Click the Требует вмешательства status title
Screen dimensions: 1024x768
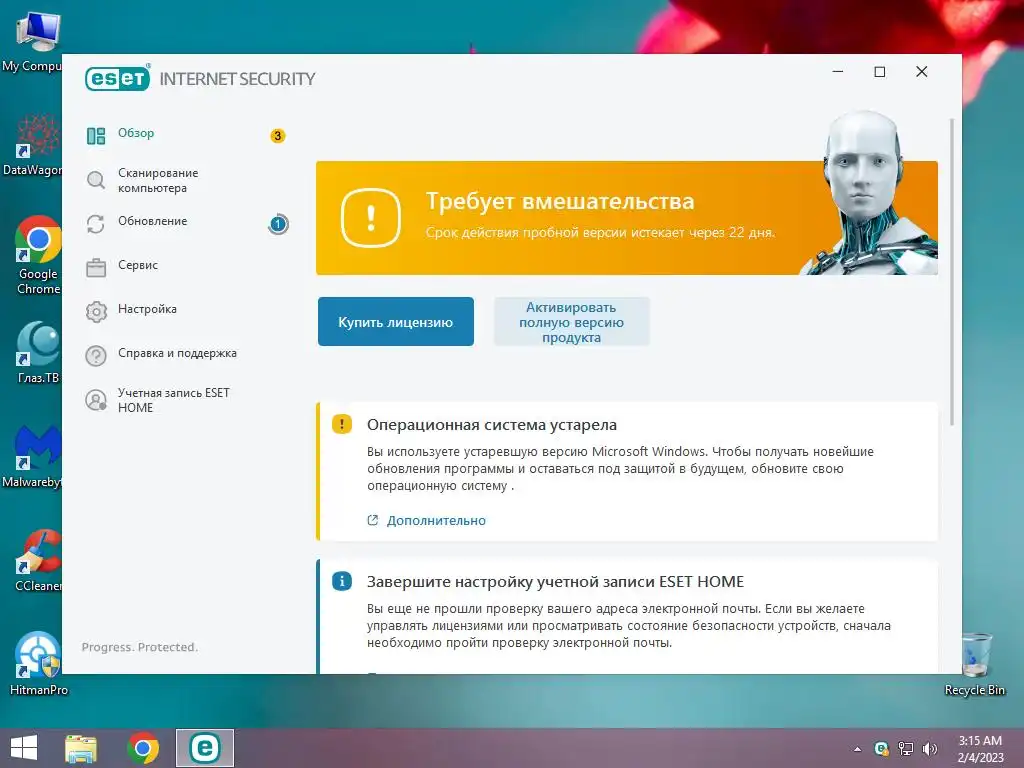click(x=560, y=201)
